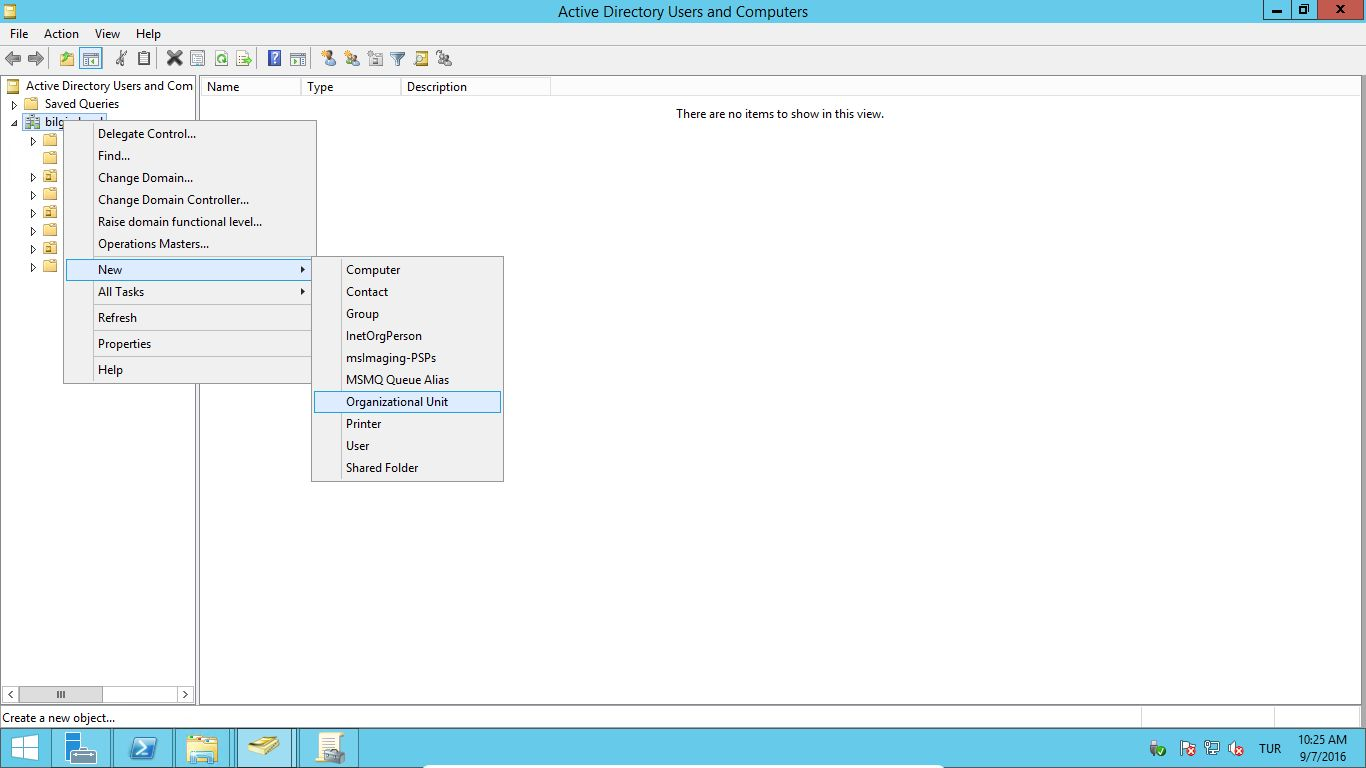Open the Properties sheet icon in the toolbar
Image resolution: width=1366 pixels, height=768 pixels.
[x=197, y=59]
